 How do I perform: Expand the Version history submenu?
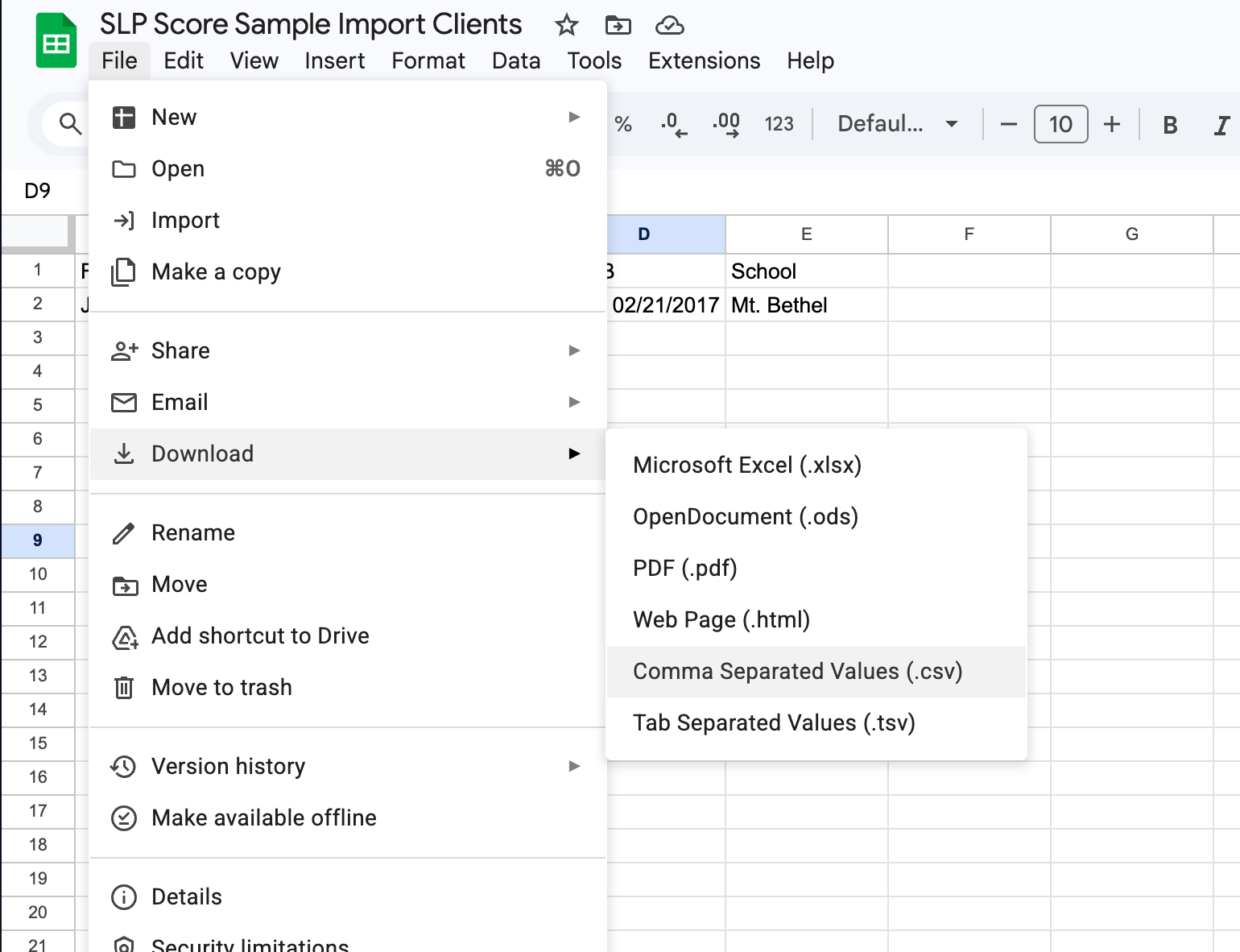(228, 766)
